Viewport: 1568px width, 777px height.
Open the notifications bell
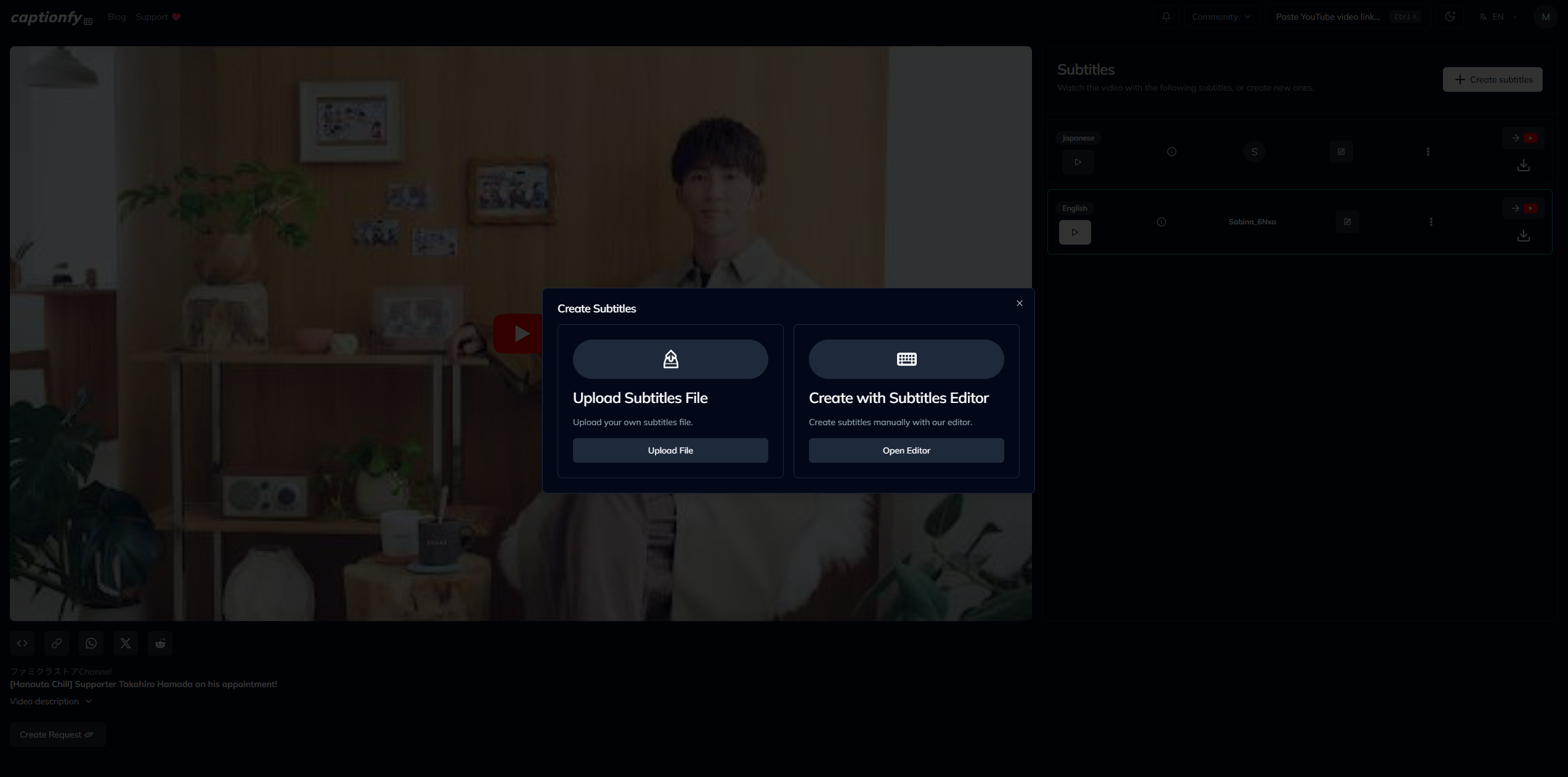pos(1166,17)
